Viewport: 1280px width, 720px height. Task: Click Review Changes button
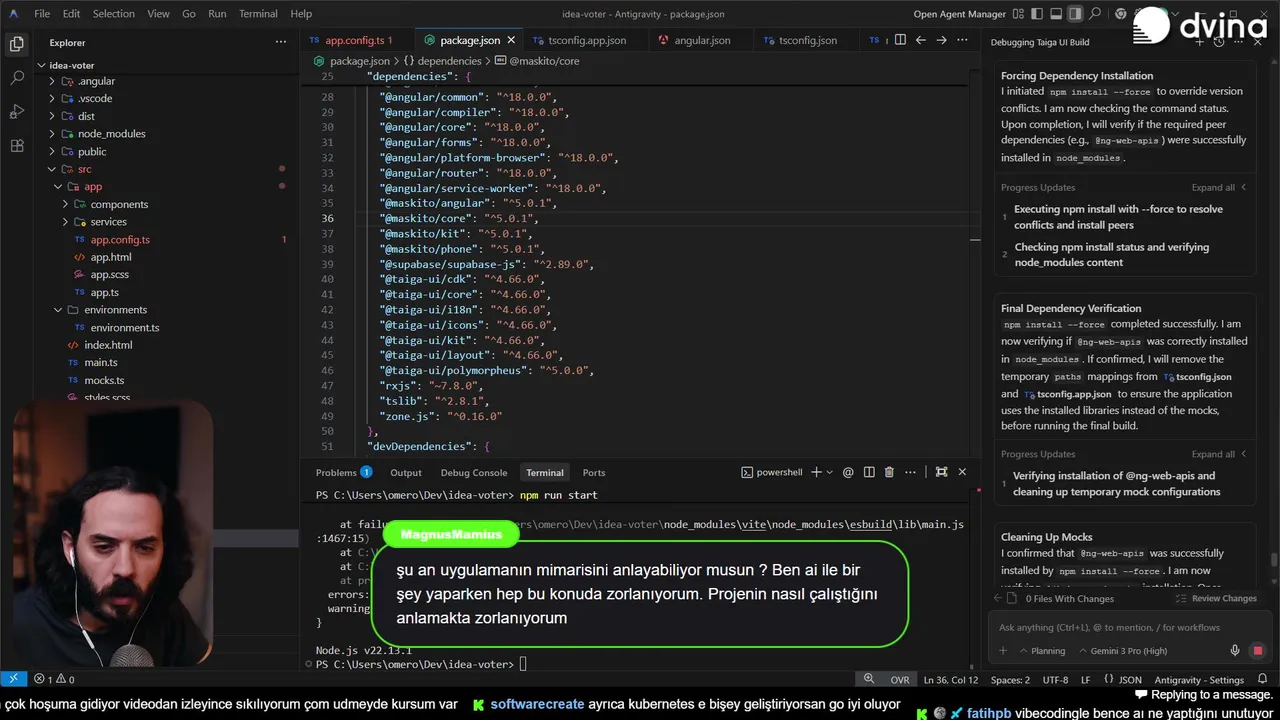(x=1216, y=599)
